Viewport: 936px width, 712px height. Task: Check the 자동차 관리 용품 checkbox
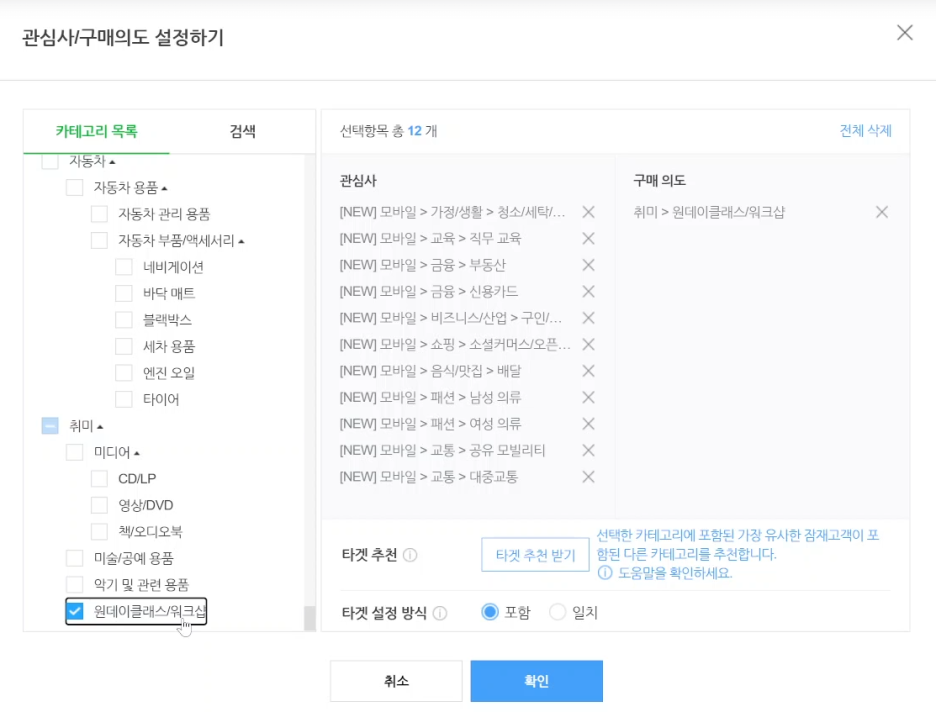[99, 214]
